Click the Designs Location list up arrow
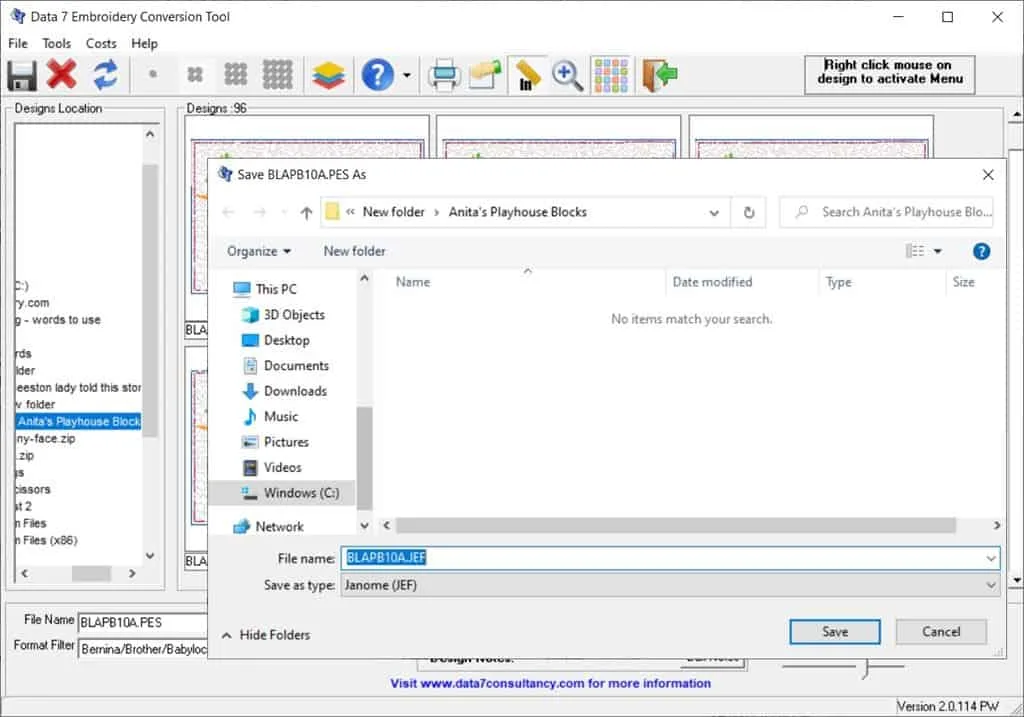Screen dimensions: 1024x717 click(150, 134)
